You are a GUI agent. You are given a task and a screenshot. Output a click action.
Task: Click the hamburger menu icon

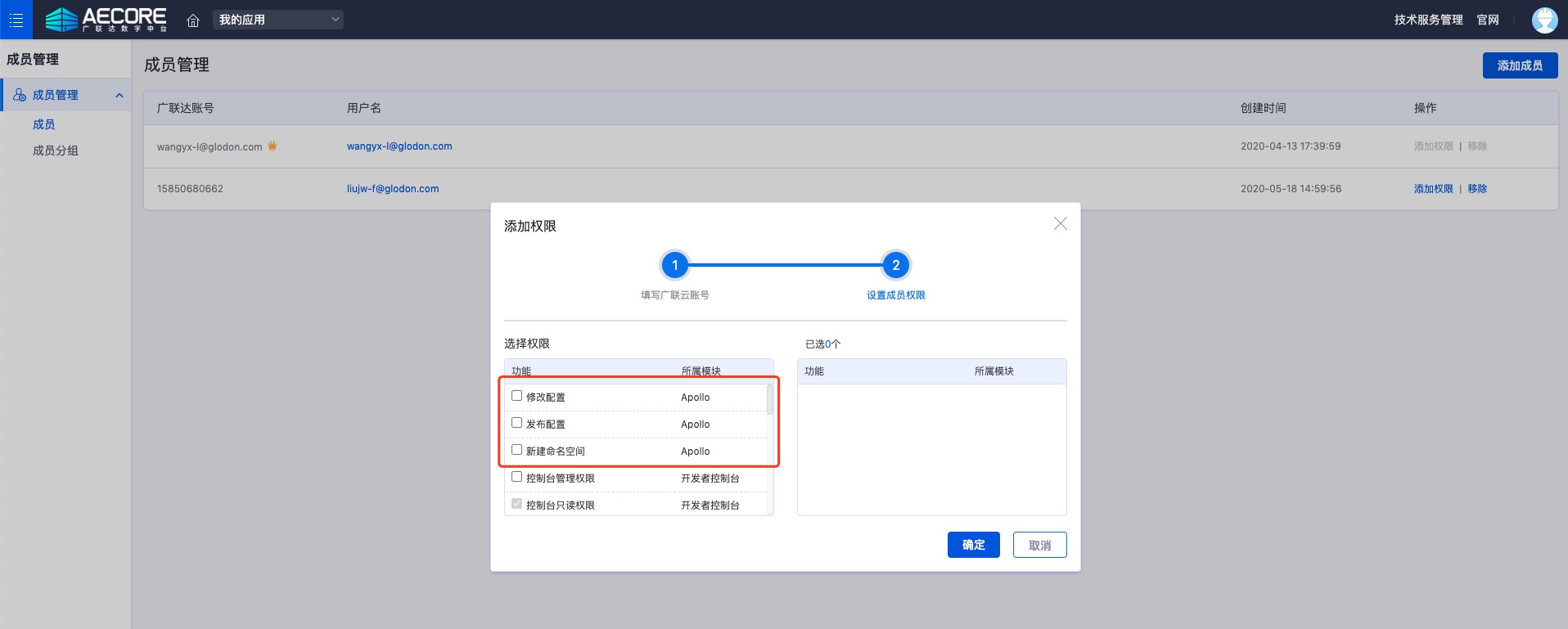[x=16, y=20]
